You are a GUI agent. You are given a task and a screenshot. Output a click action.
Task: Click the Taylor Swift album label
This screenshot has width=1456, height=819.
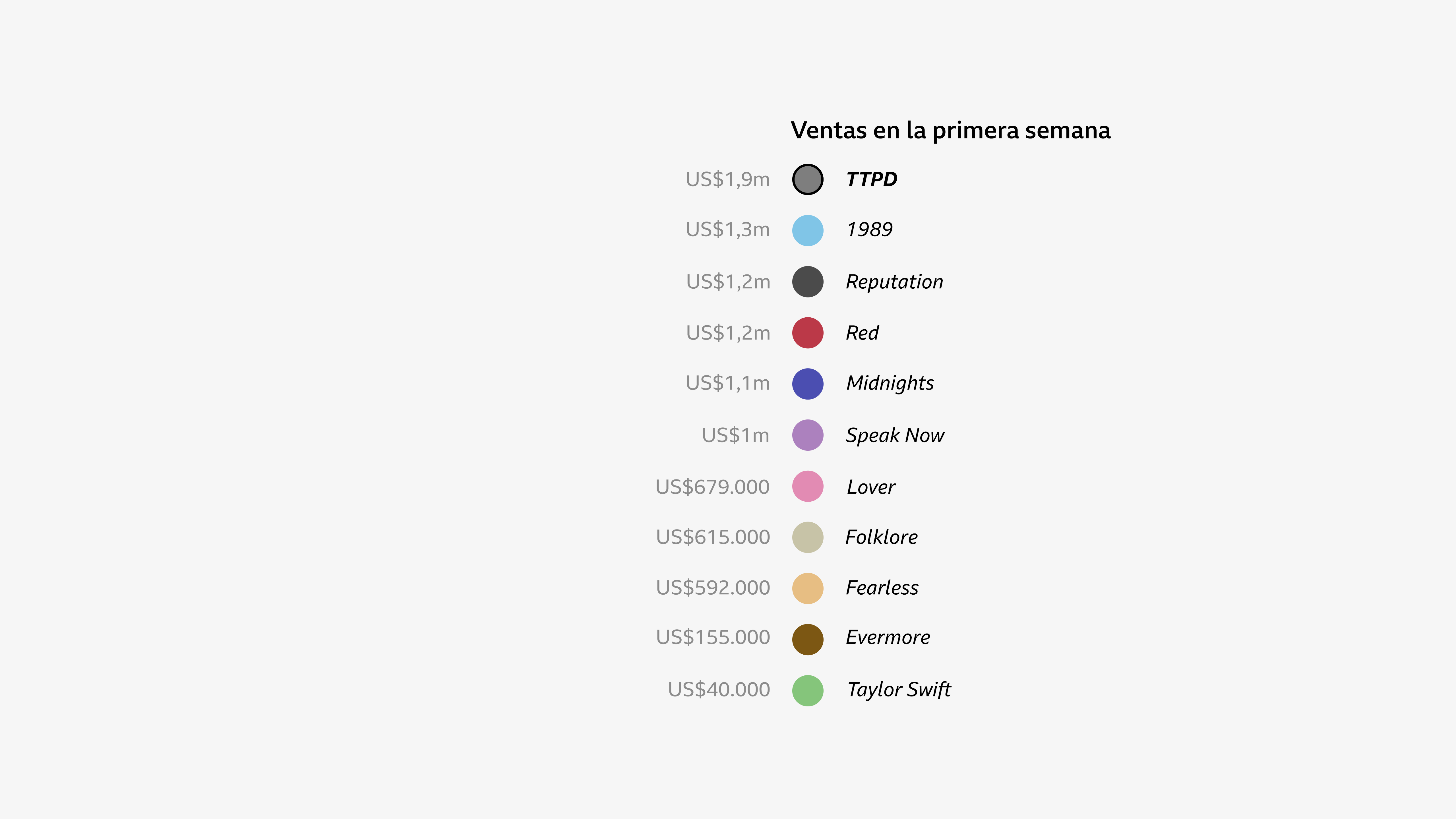(899, 690)
